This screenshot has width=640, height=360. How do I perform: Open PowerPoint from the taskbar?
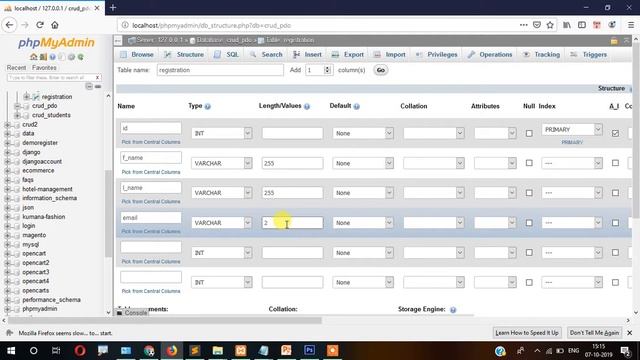(286, 351)
